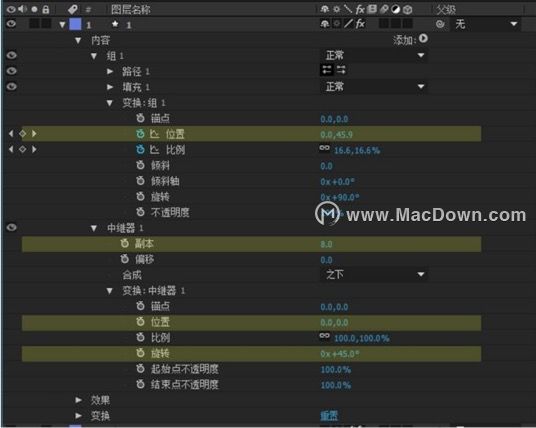Edit 组 1 位置 value 0.0,45.9
Image resolution: width=536 pixels, height=428 pixels.
point(336,134)
